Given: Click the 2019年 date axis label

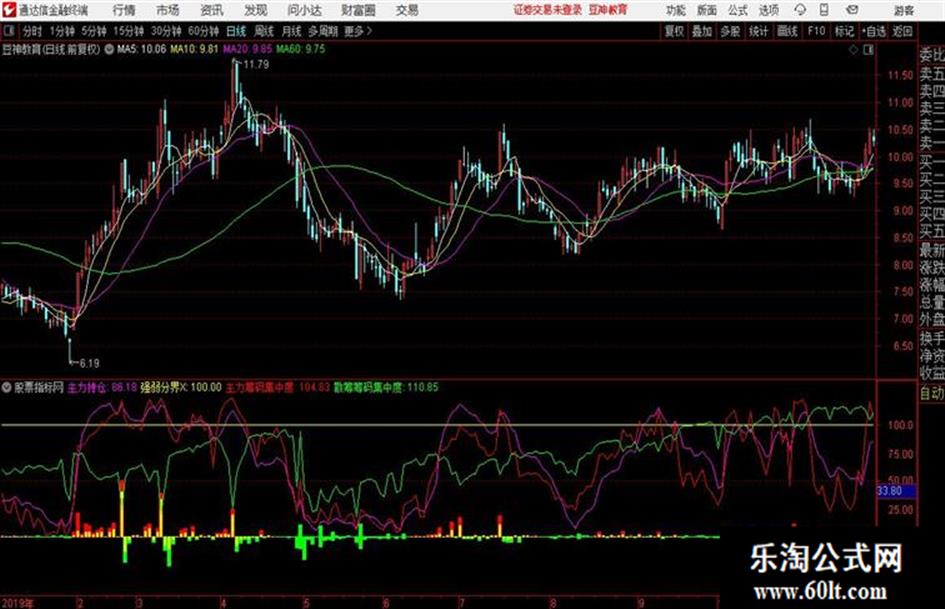Looking at the screenshot, I should [x=18, y=602].
